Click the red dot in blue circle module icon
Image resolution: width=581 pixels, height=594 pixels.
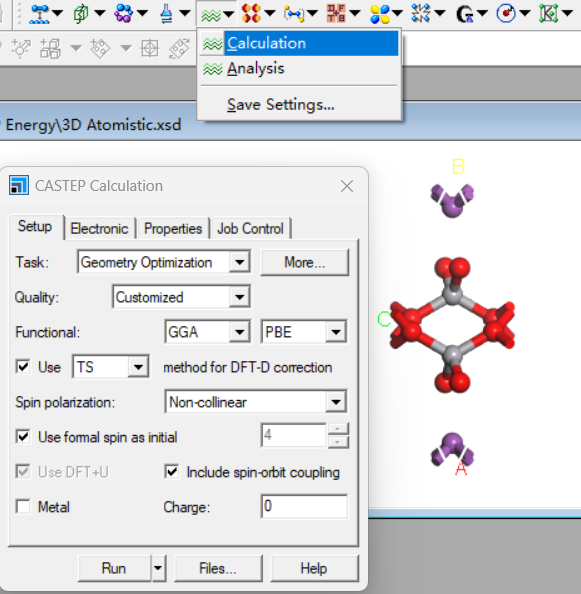tap(506, 14)
